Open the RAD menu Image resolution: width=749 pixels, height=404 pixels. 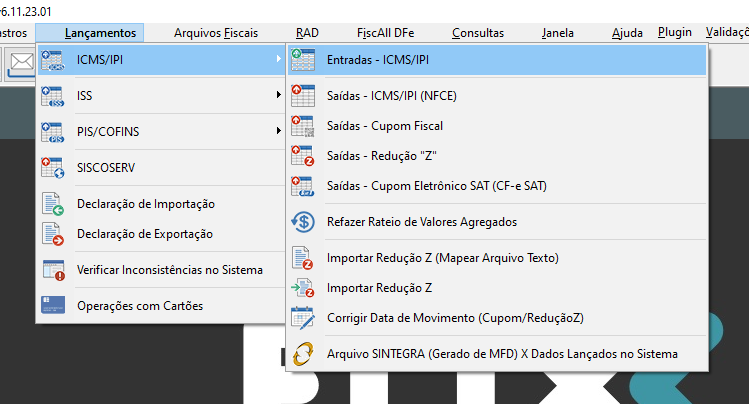point(307,33)
